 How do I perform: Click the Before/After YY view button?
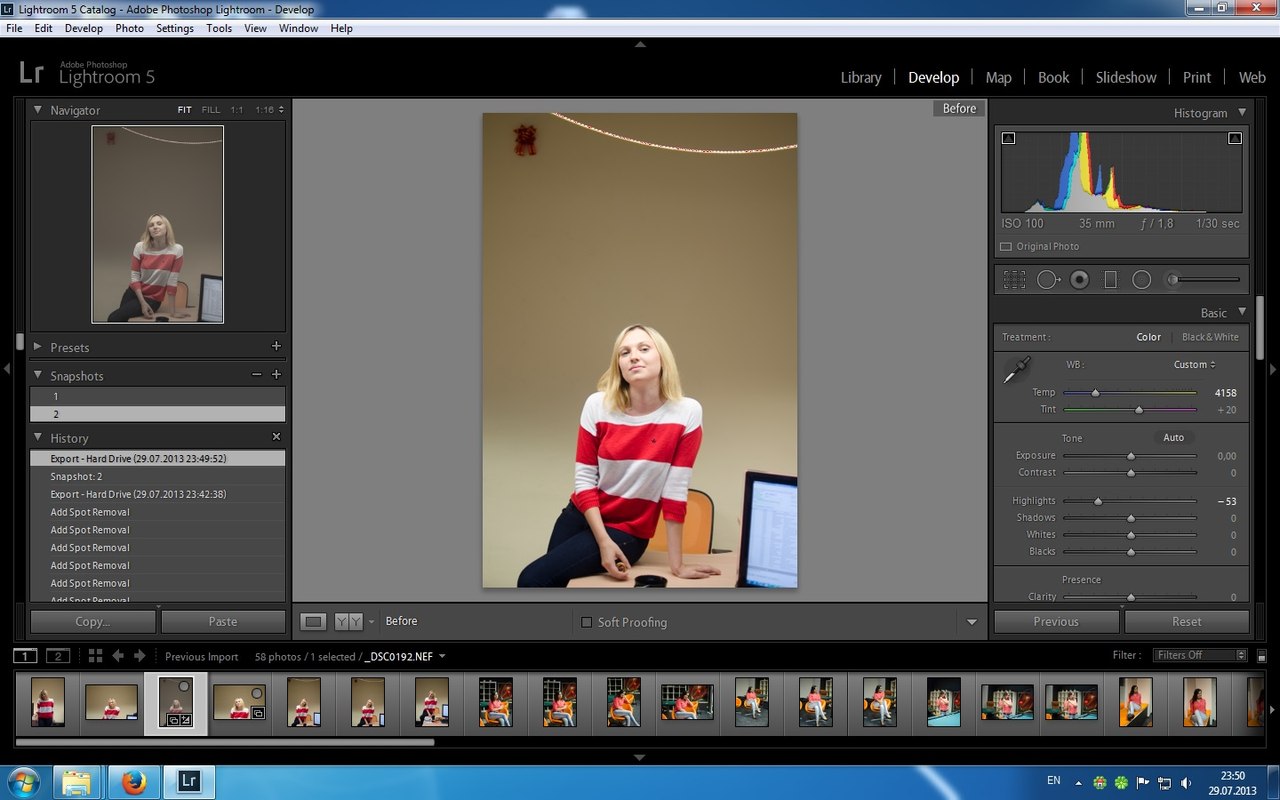click(x=348, y=622)
